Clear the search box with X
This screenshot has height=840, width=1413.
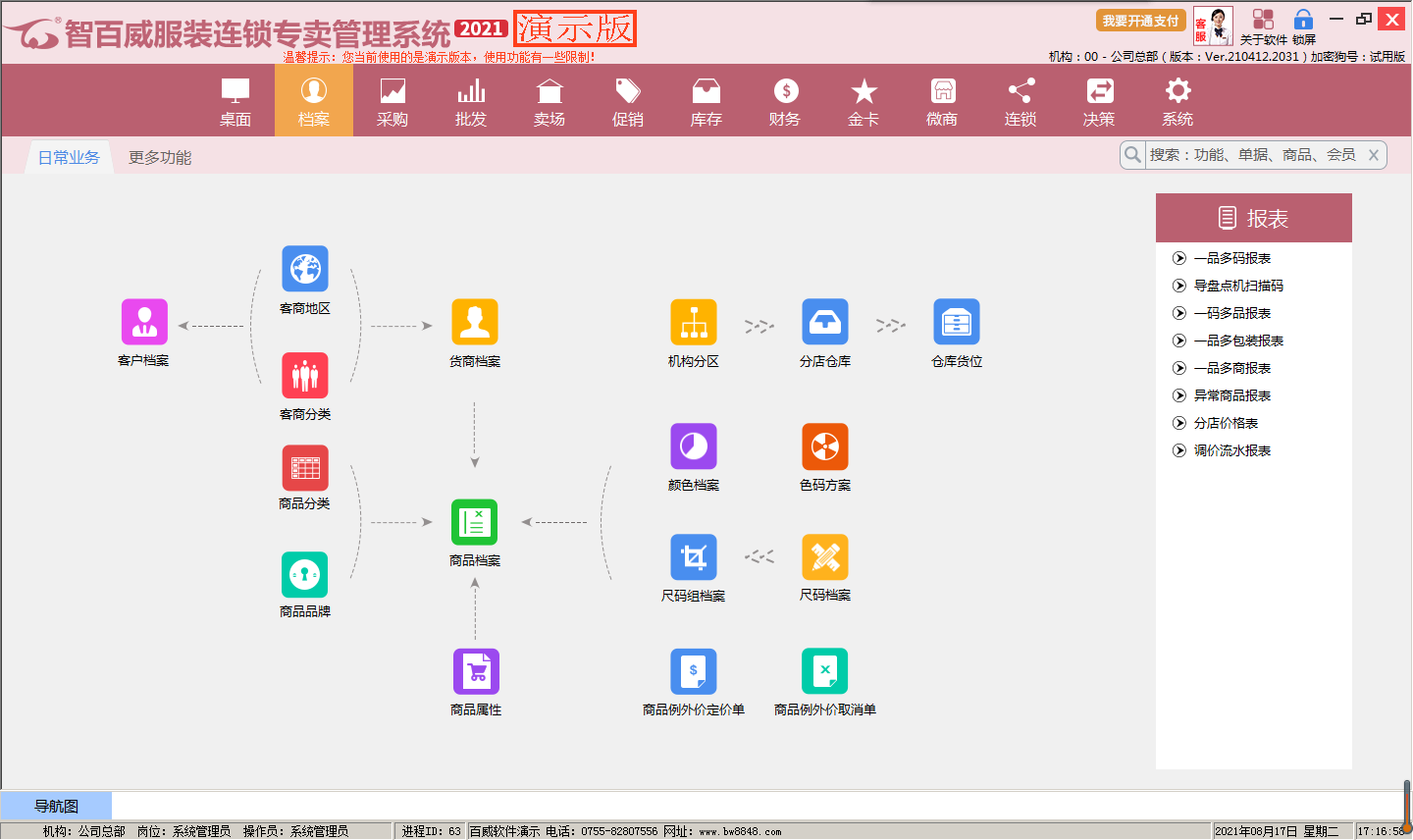coord(1374,155)
